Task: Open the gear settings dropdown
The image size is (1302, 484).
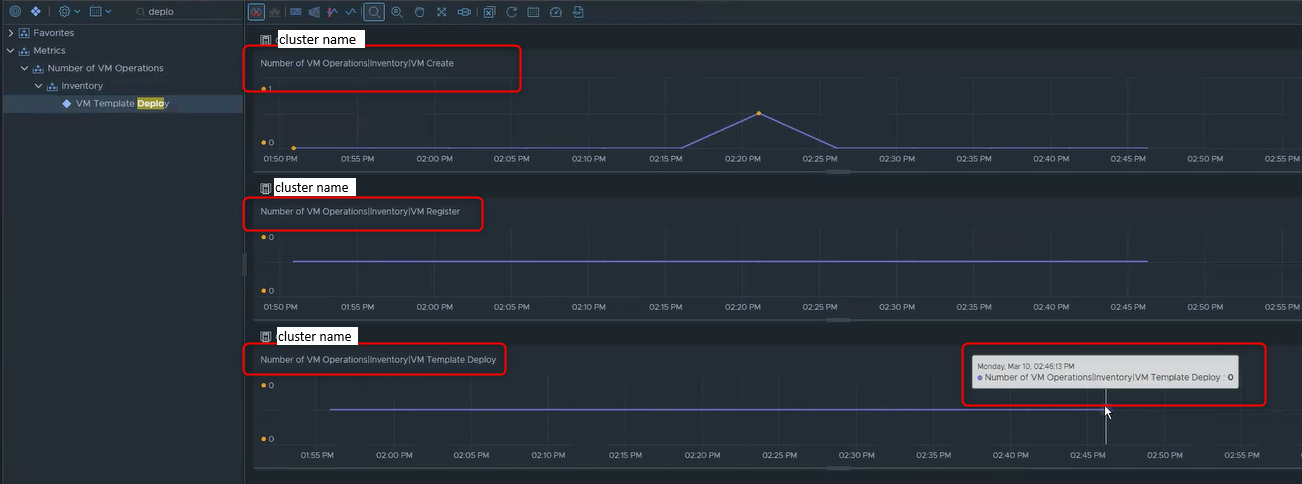Action: point(69,12)
